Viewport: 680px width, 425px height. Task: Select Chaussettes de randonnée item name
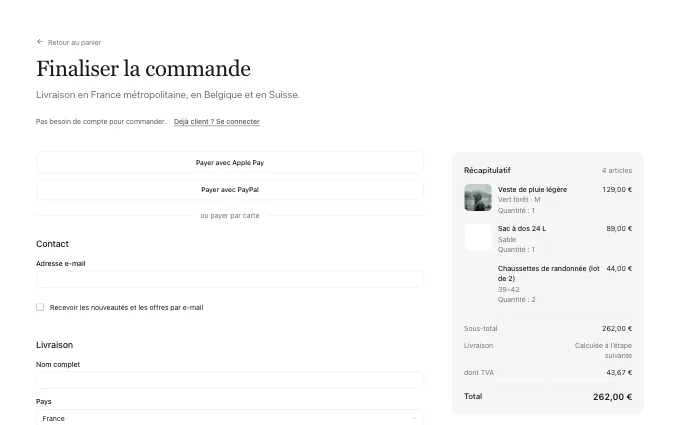pyautogui.click(x=549, y=273)
